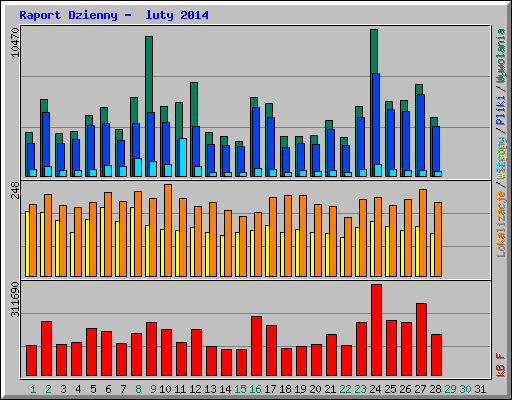Click the Raport Dzienny luty 2014 title
512x400 pixels.
(x=114, y=15)
